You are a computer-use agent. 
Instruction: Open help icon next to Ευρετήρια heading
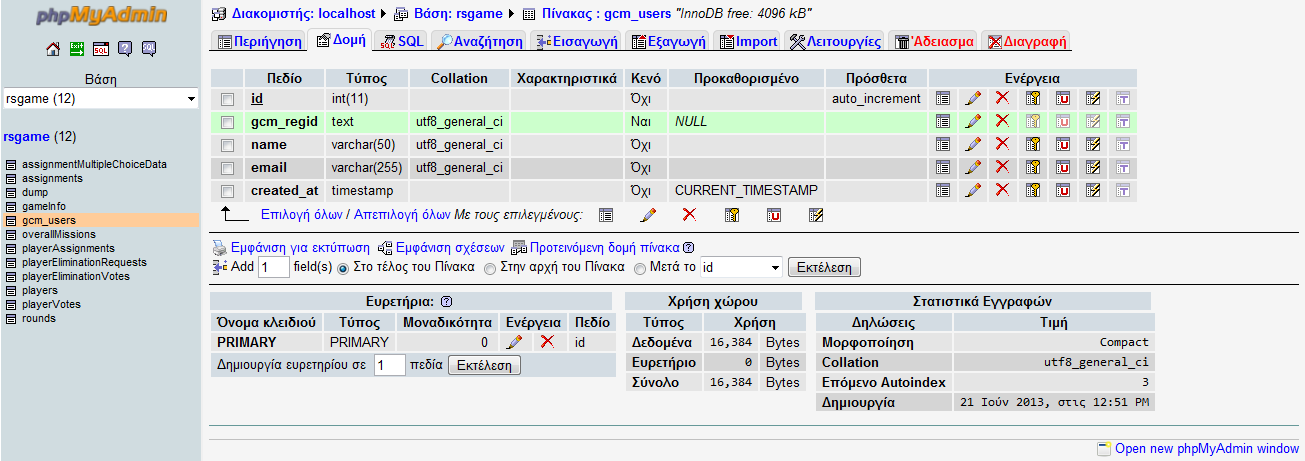(446, 301)
